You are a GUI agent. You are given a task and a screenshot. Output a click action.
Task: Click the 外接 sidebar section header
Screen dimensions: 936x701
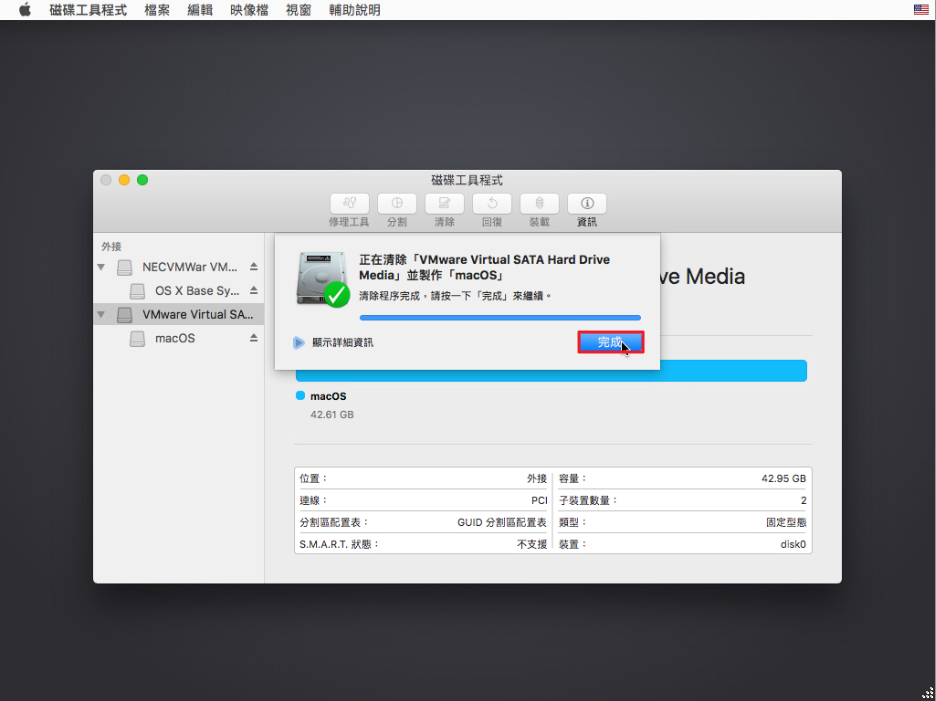112,246
